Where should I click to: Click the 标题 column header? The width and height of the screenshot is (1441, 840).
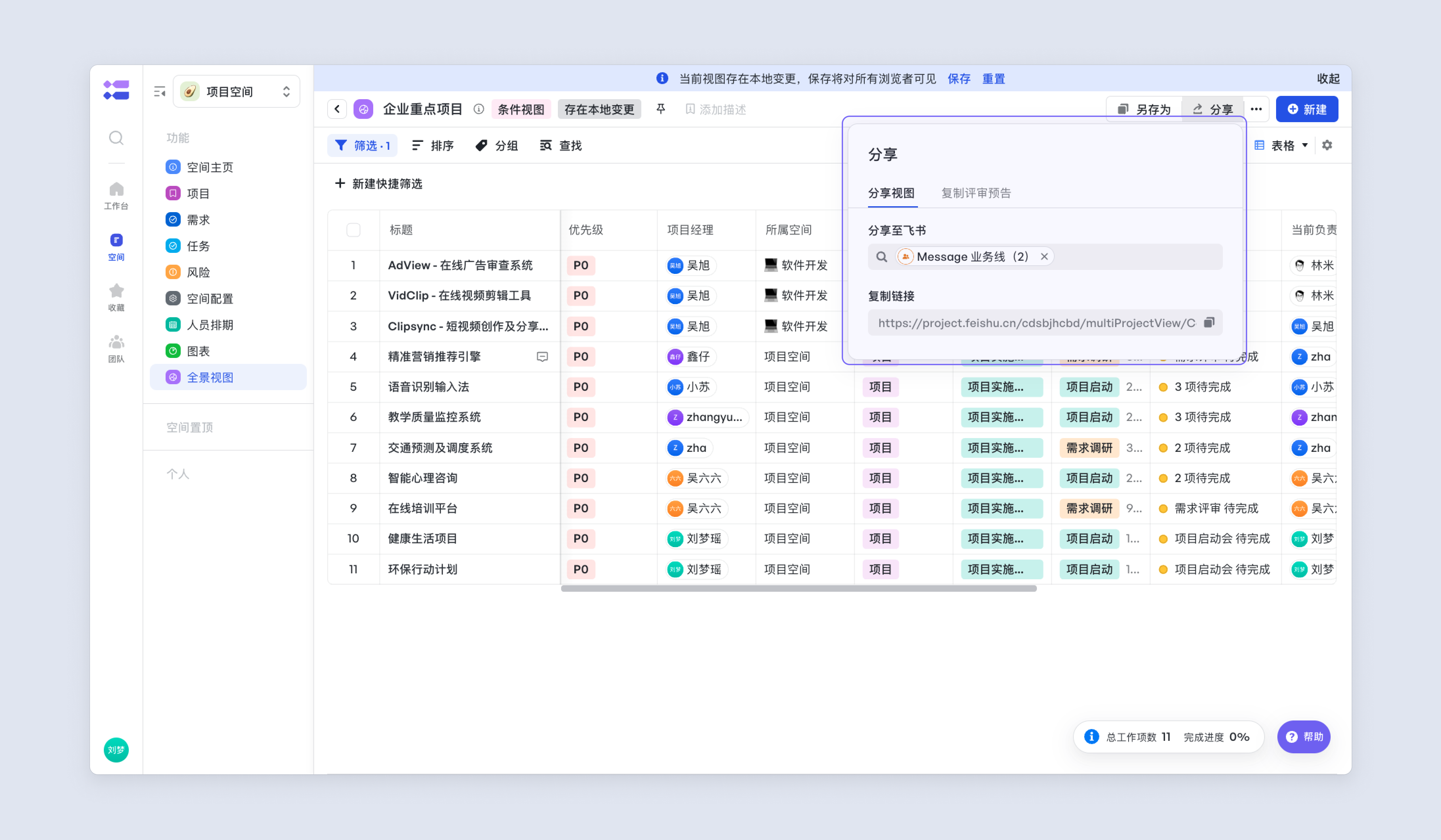pyautogui.click(x=401, y=230)
